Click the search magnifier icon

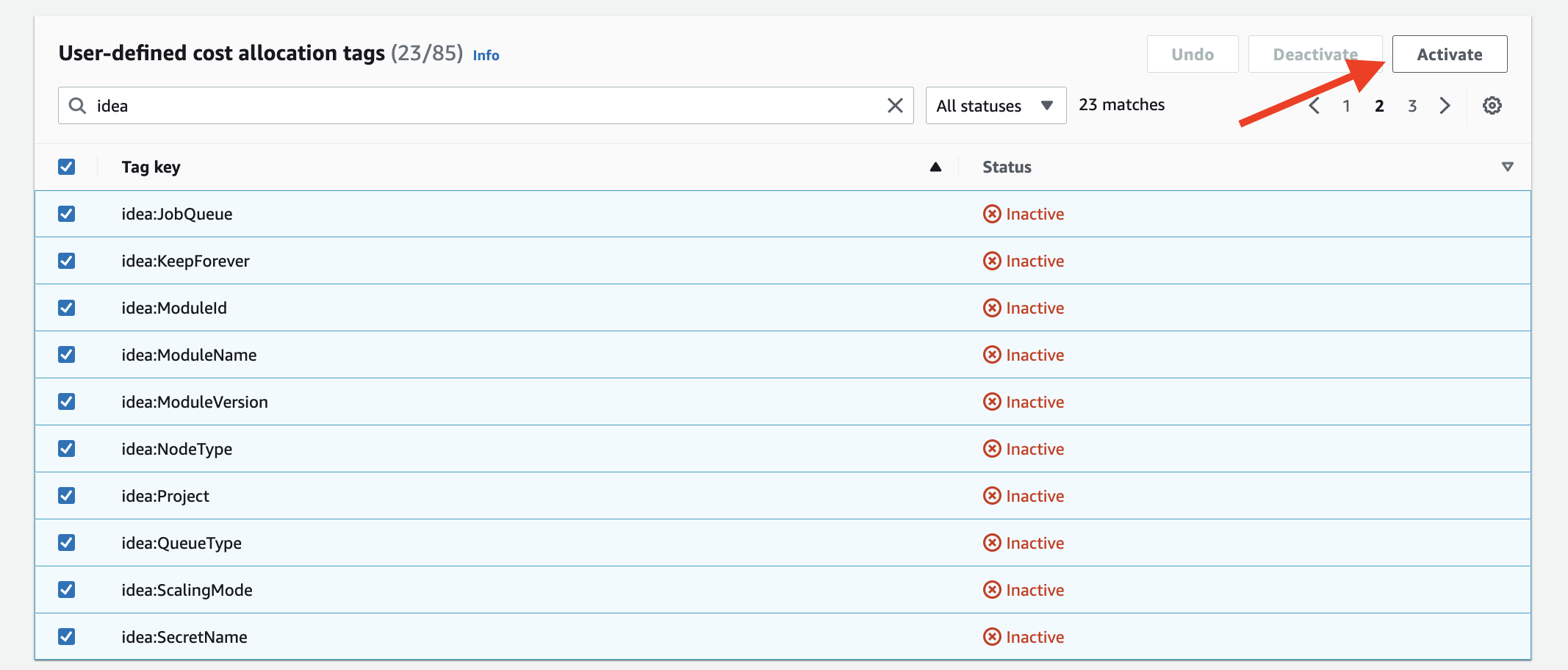[77, 106]
